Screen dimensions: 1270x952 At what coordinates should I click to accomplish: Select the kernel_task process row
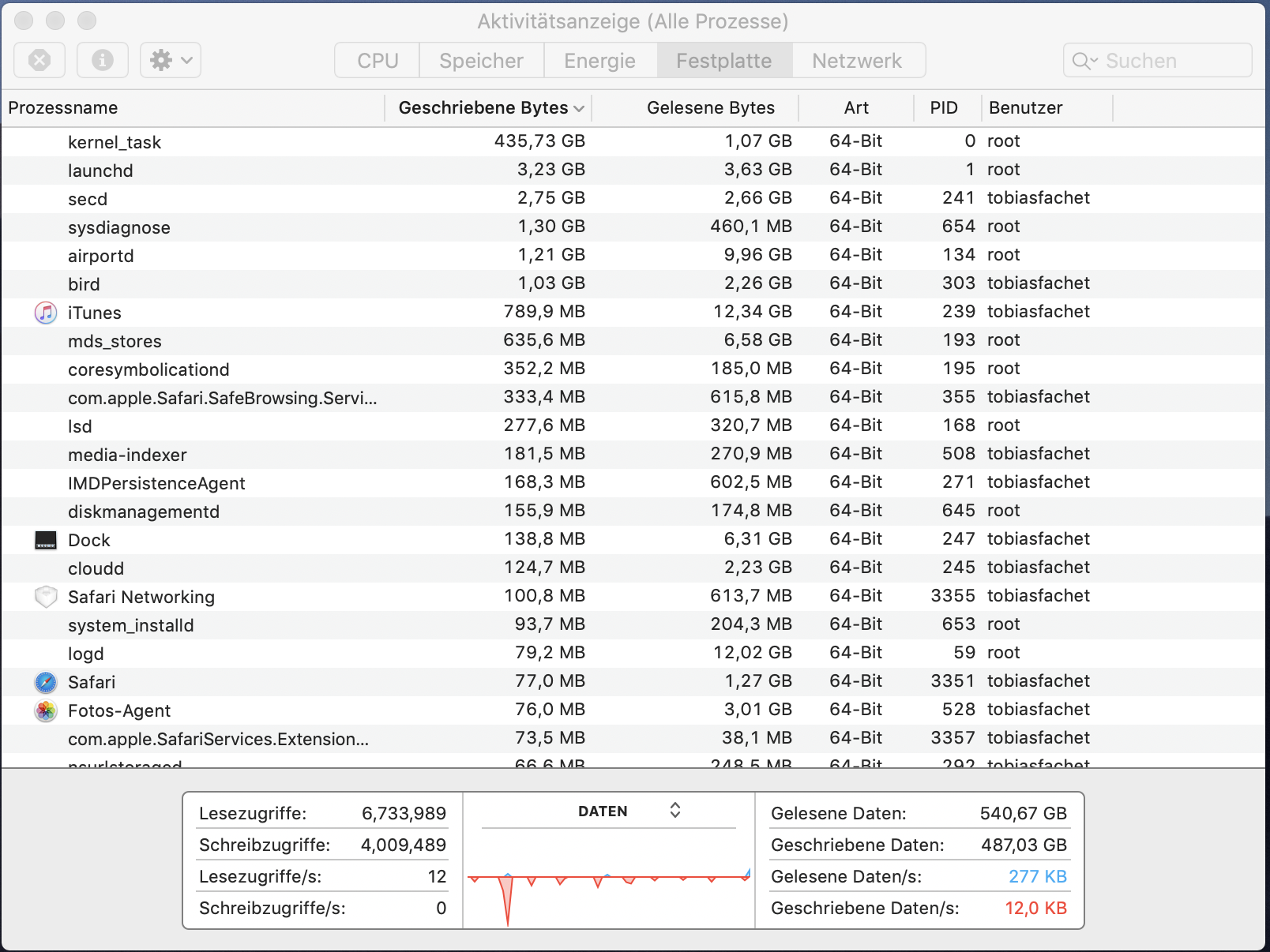pos(633,142)
